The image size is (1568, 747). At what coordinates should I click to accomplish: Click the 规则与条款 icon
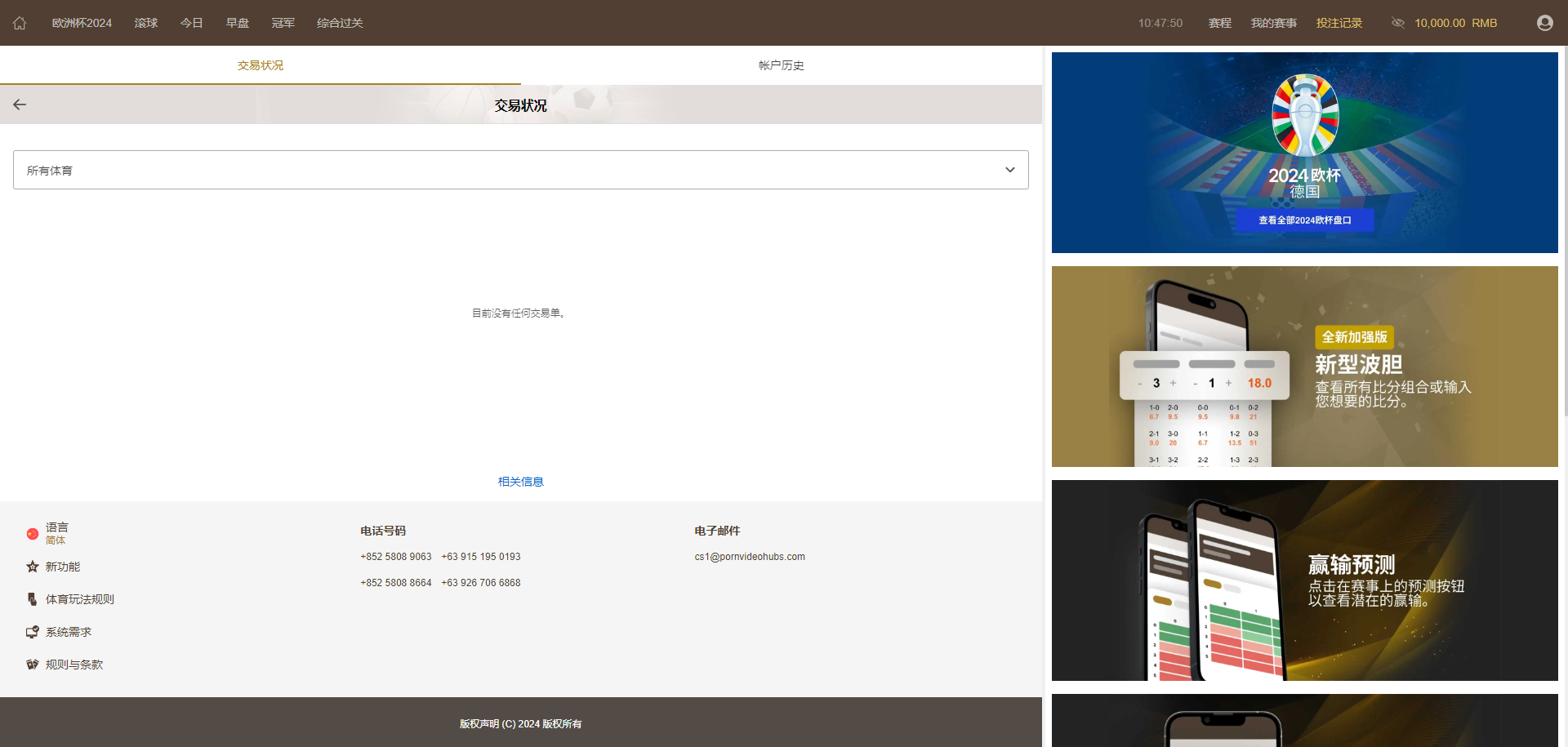(x=33, y=665)
